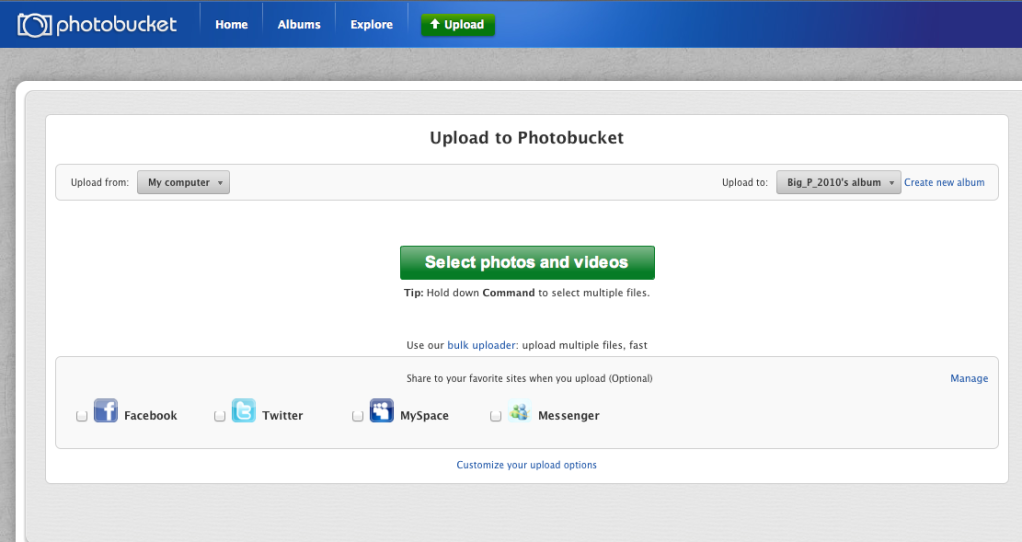
Task: Open the Explore menu item
Action: coord(372,25)
